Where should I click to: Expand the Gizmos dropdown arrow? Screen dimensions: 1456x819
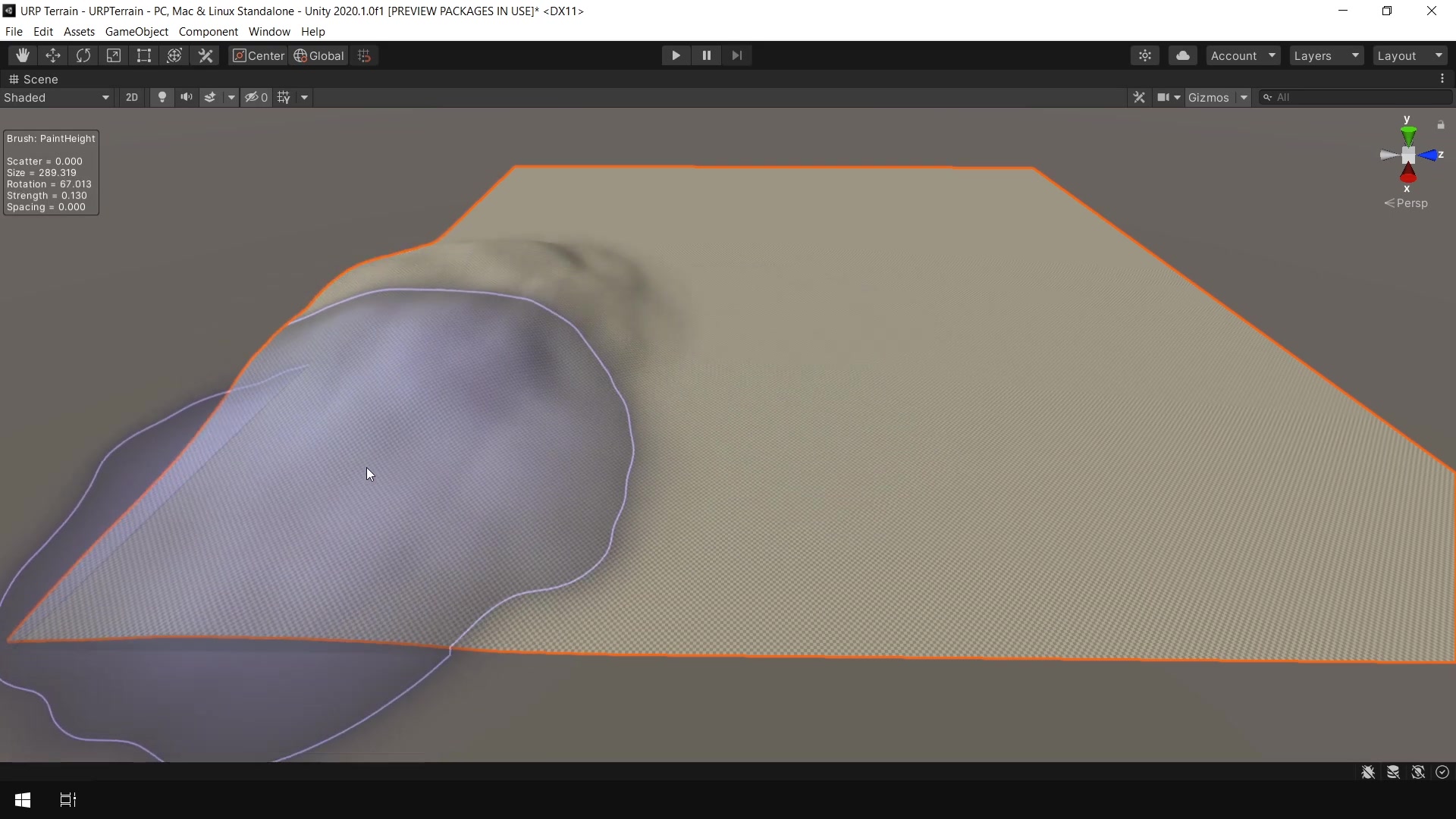tap(1244, 97)
